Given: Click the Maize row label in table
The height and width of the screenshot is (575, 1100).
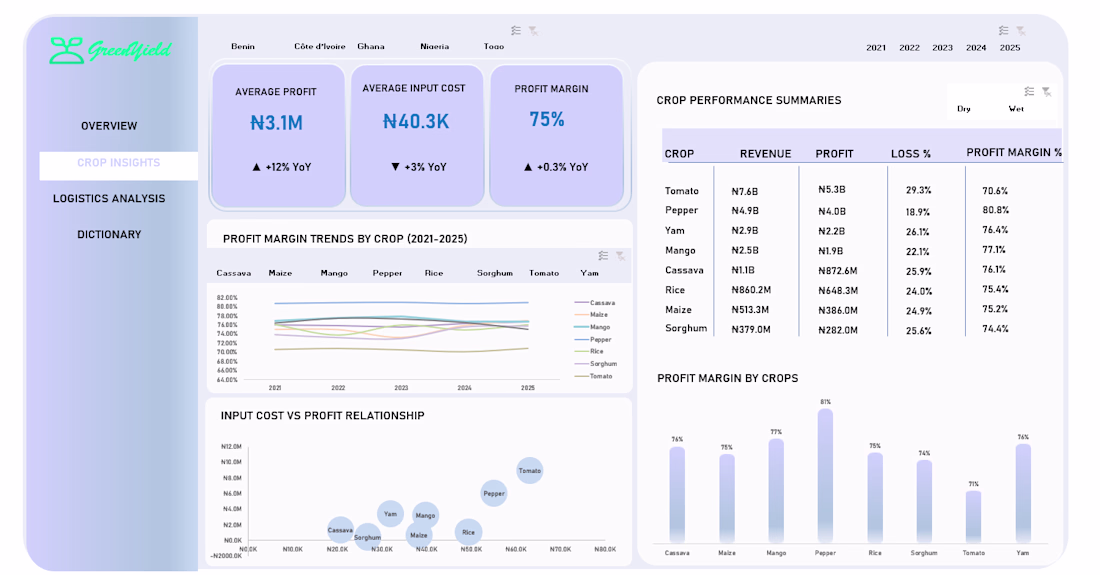Looking at the screenshot, I should click(x=678, y=309).
